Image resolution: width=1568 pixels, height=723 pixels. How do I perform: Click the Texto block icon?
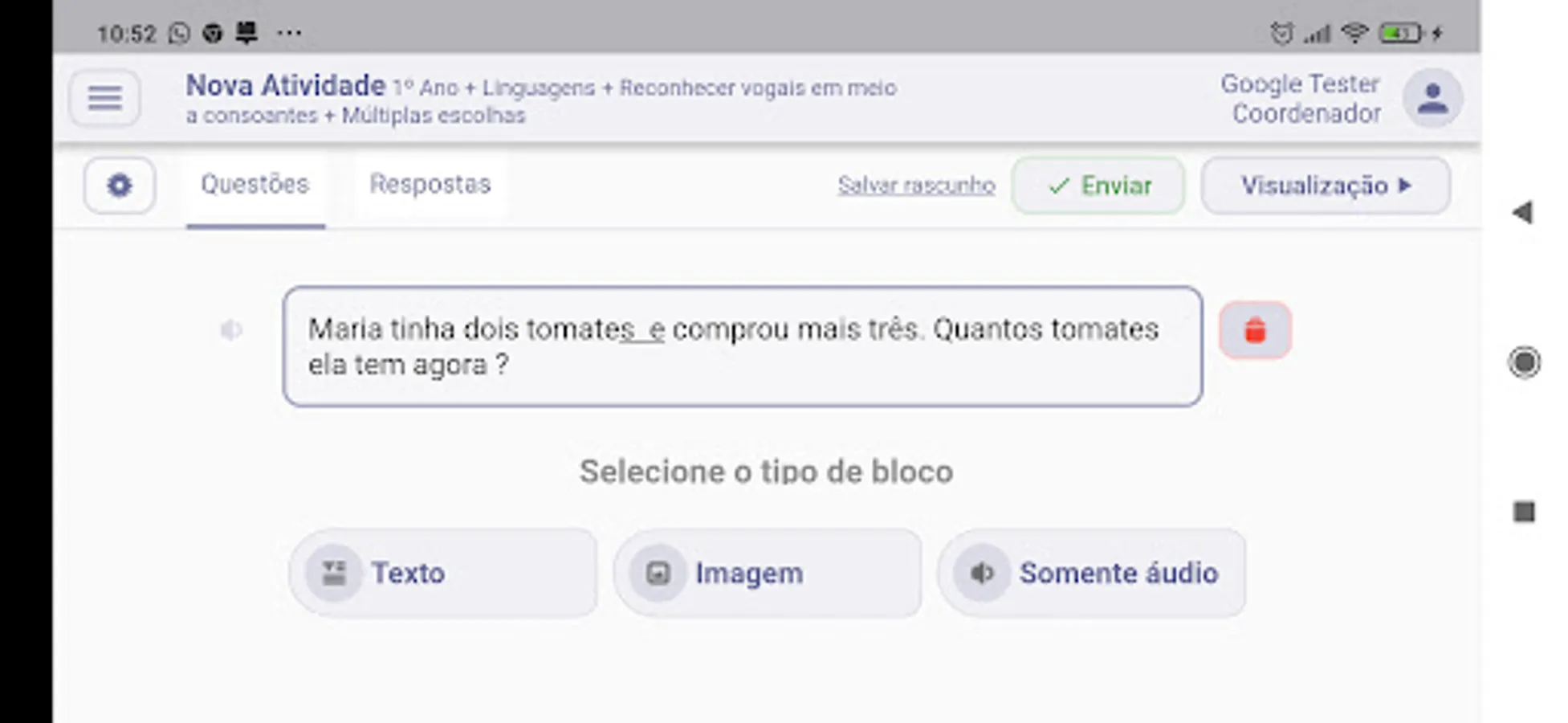tap(334, 573)
